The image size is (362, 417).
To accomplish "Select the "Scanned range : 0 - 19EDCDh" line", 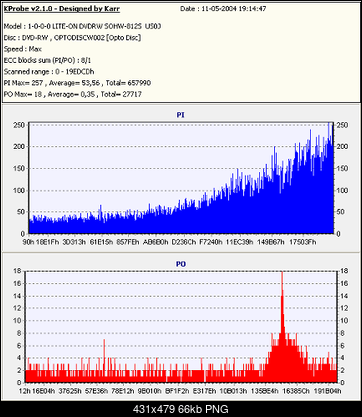I will [49, 72].
